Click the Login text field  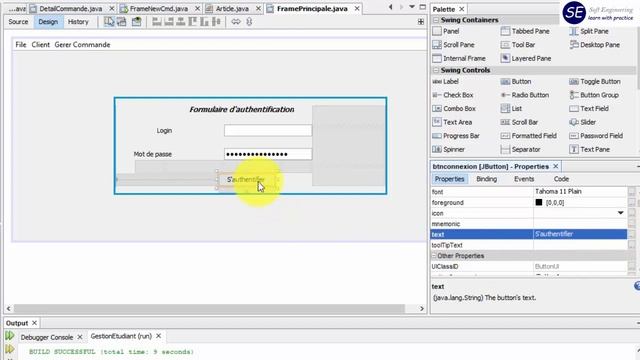(x=268, y=131)
